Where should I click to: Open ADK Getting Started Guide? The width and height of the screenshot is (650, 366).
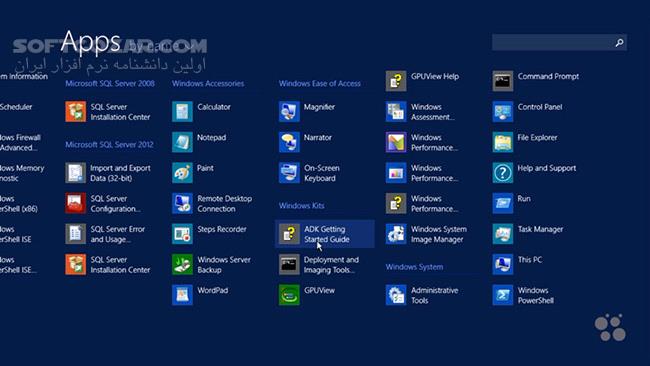point(325,234)
